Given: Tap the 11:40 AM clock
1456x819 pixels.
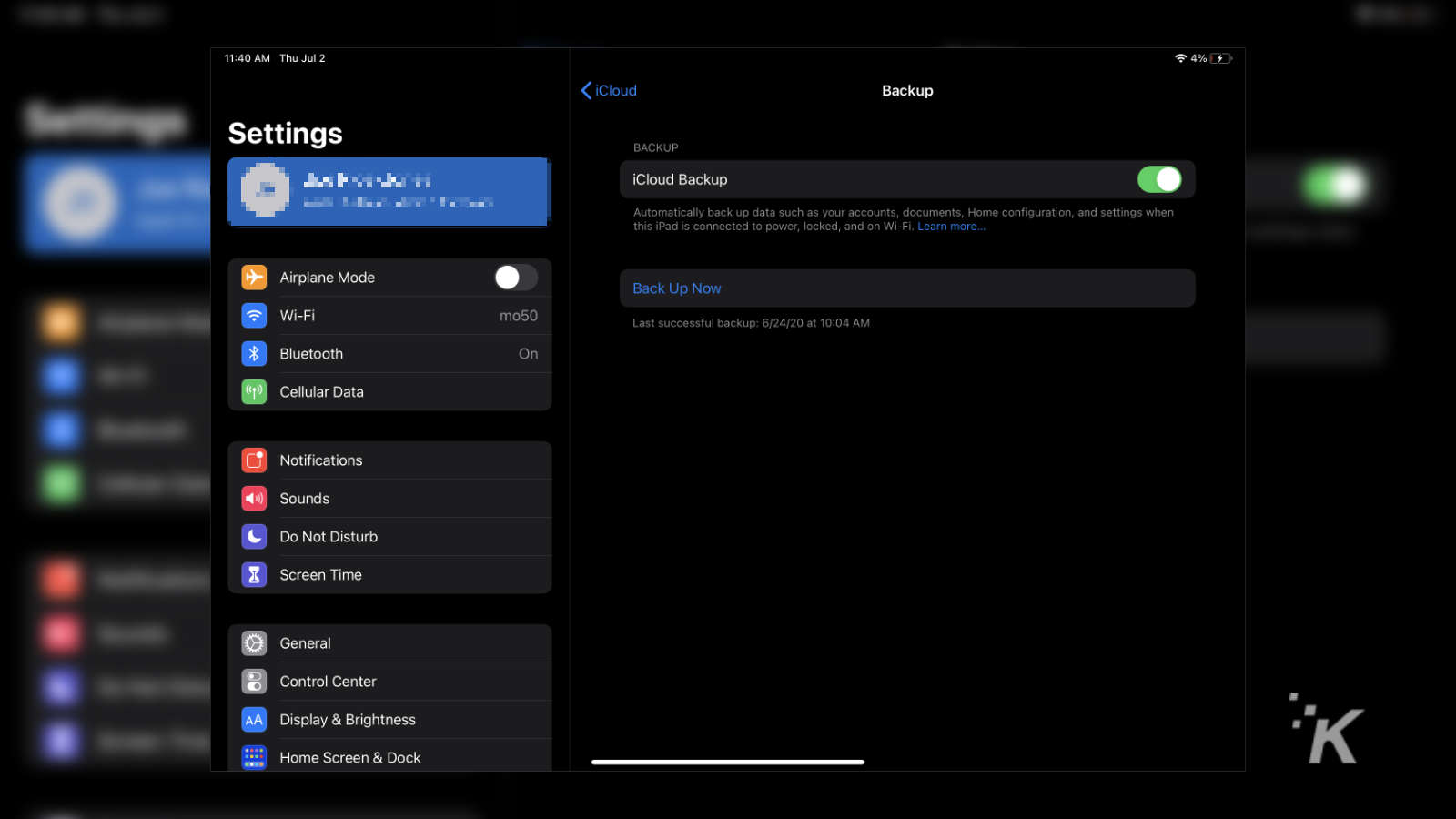Looking at the screenshot, I should pyautogui.click(x=248, y=58).
